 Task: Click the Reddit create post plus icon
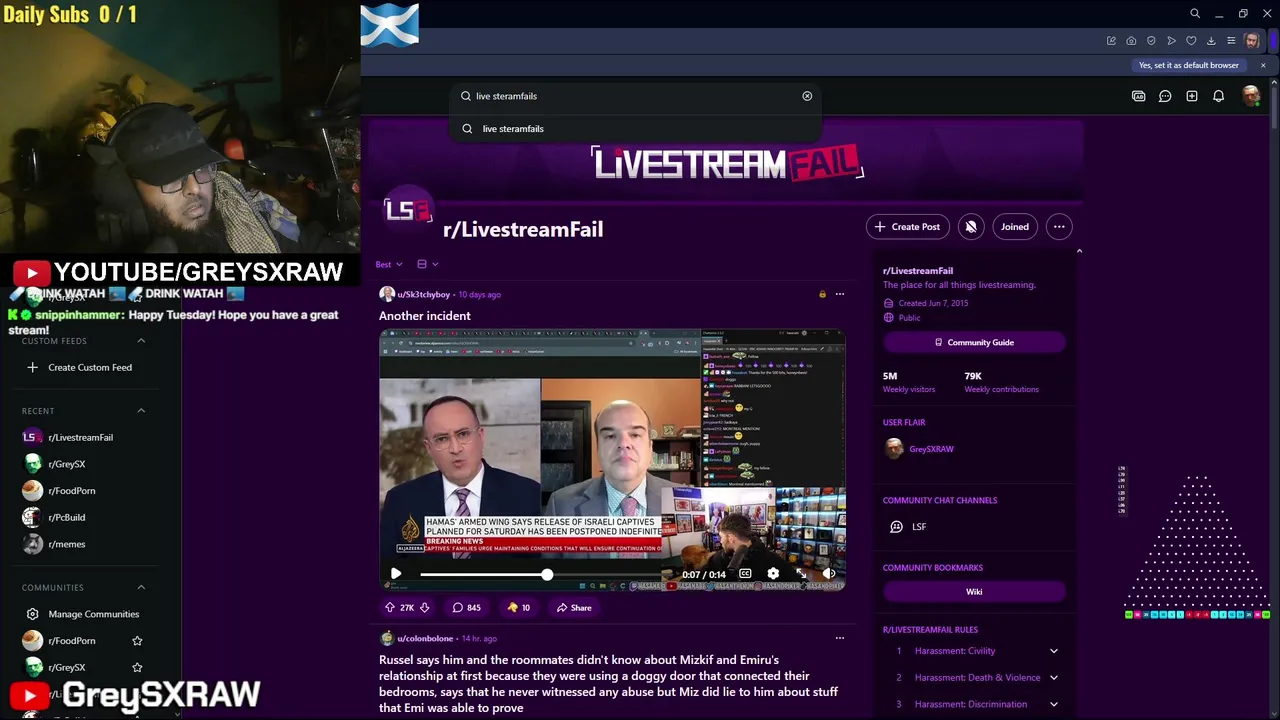point(1192,96)
